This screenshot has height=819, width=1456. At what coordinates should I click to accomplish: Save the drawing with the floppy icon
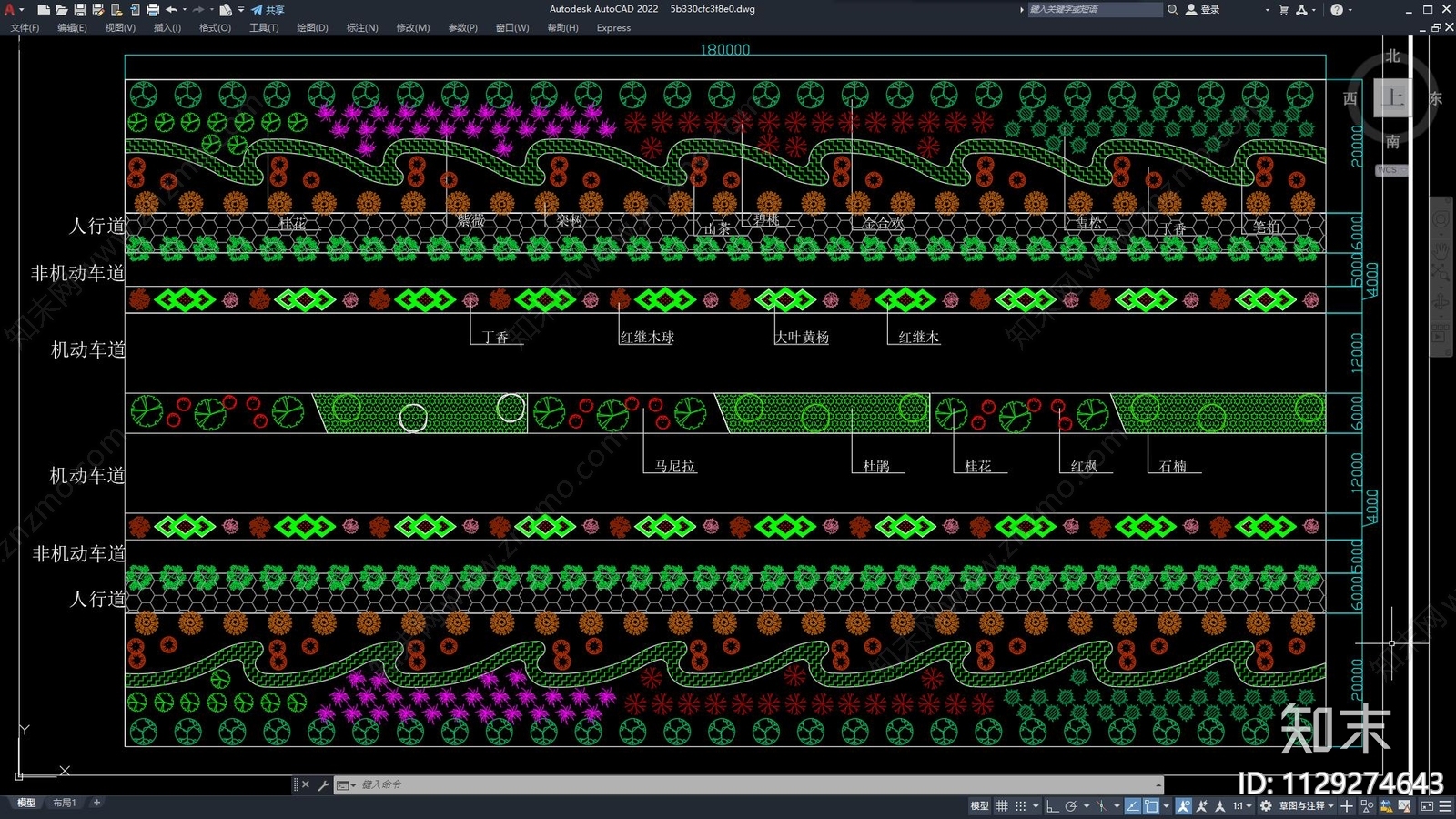tap(80, 10)
